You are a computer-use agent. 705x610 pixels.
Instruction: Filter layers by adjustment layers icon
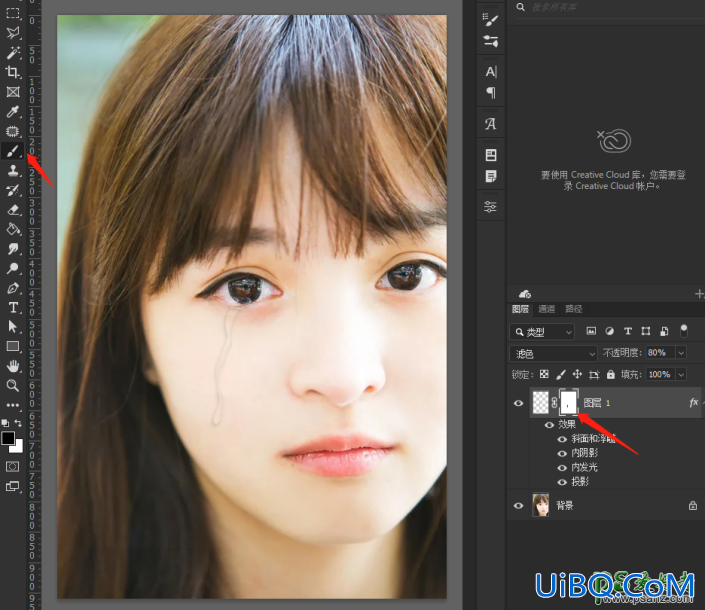click(x=610, y=331)
